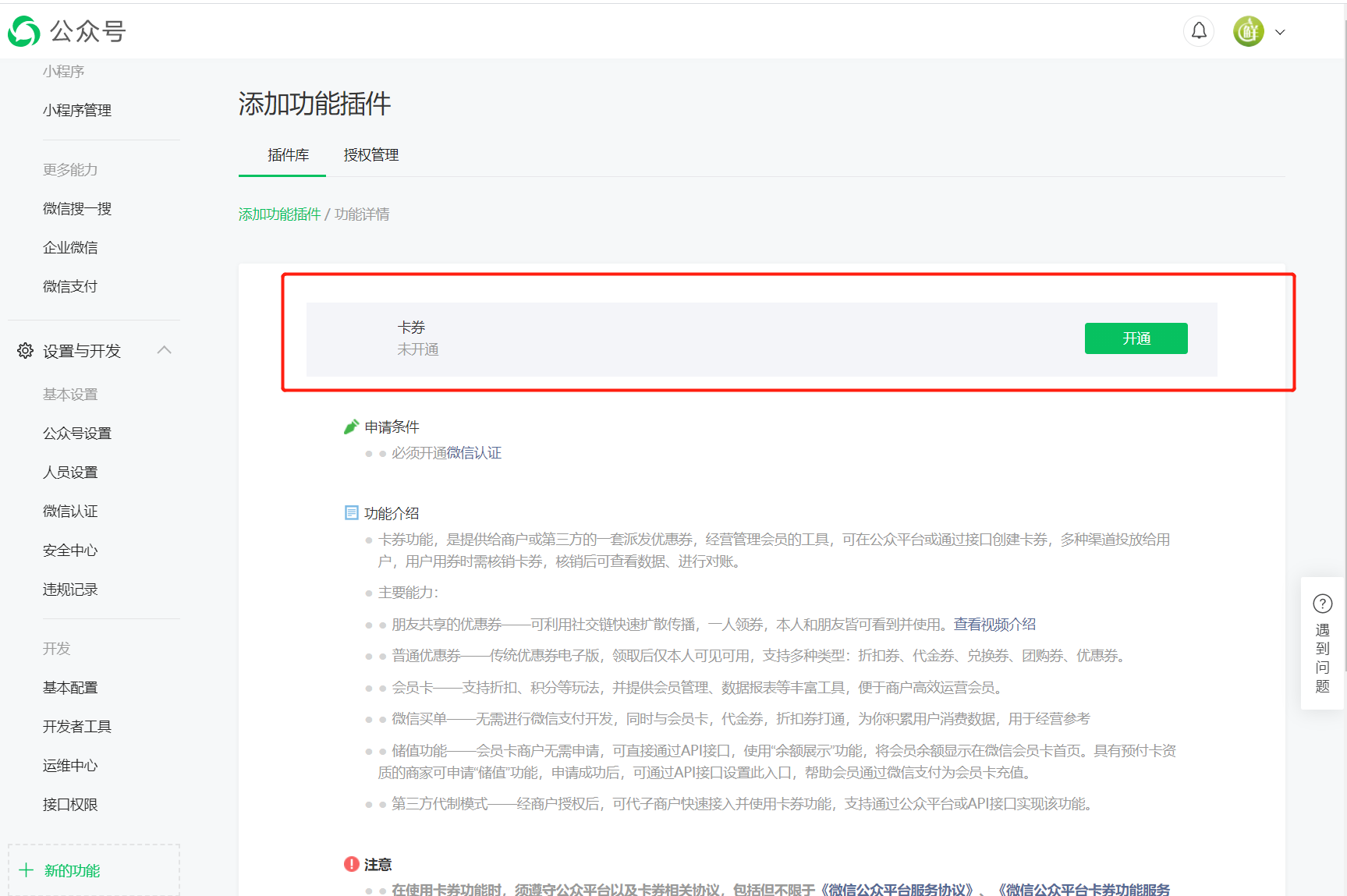
Task: Open 安全中心 in sidebar
Action: pos(70,551)
